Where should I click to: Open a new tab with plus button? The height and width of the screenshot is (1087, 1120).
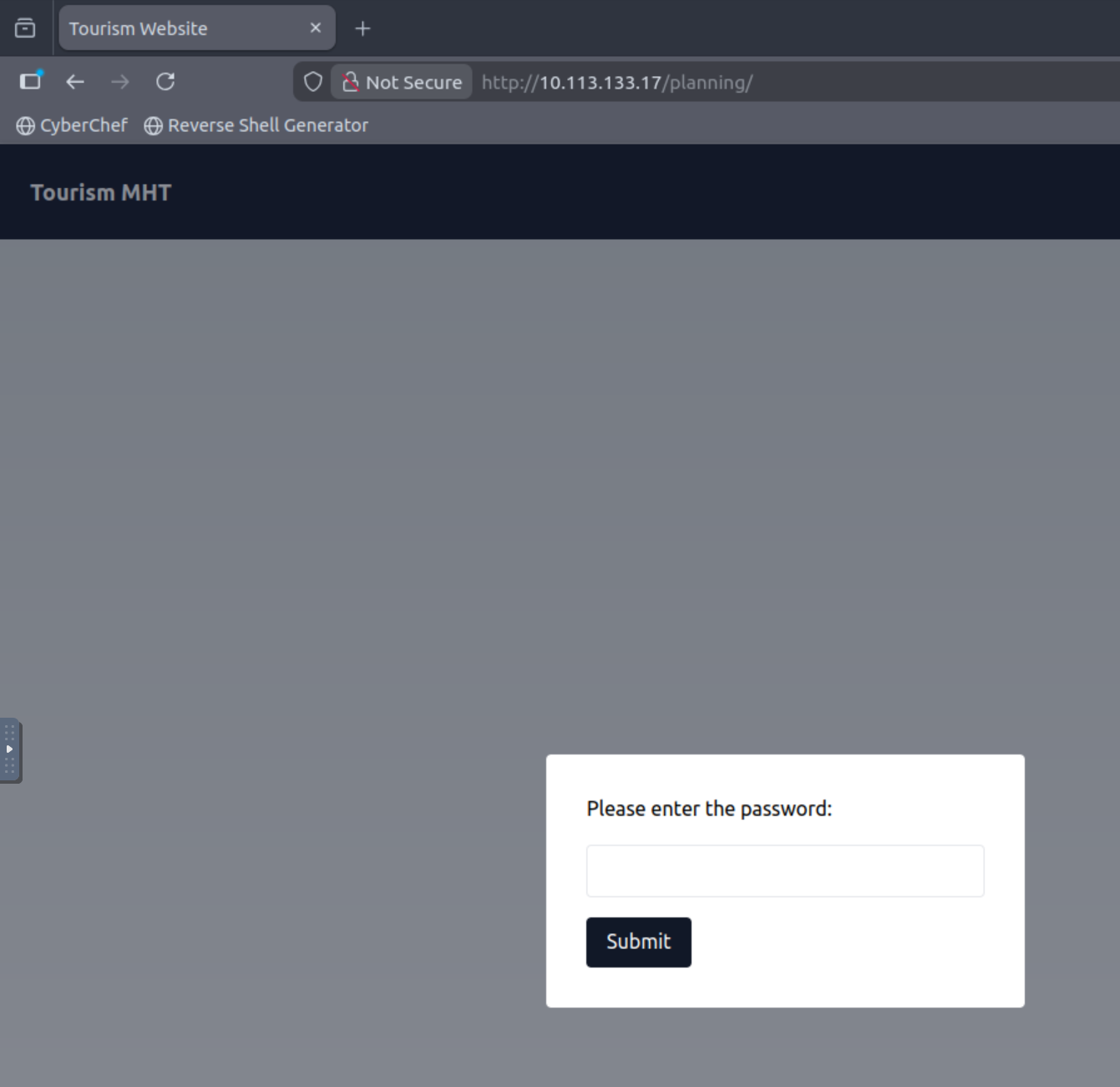tap(362, 28)
